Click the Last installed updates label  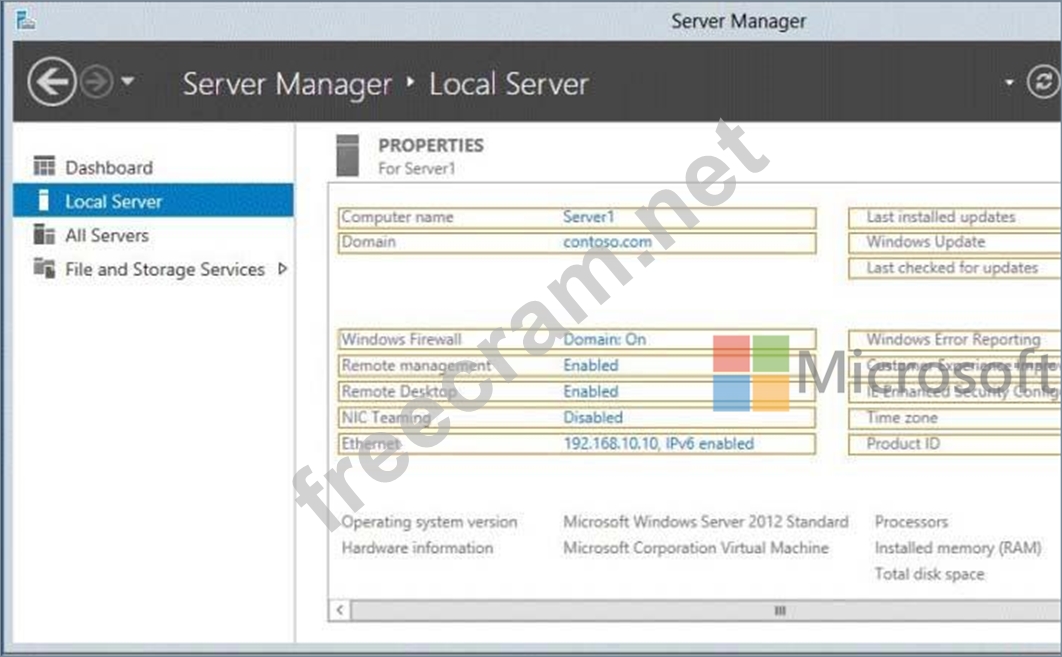click(x=941, y=217)
